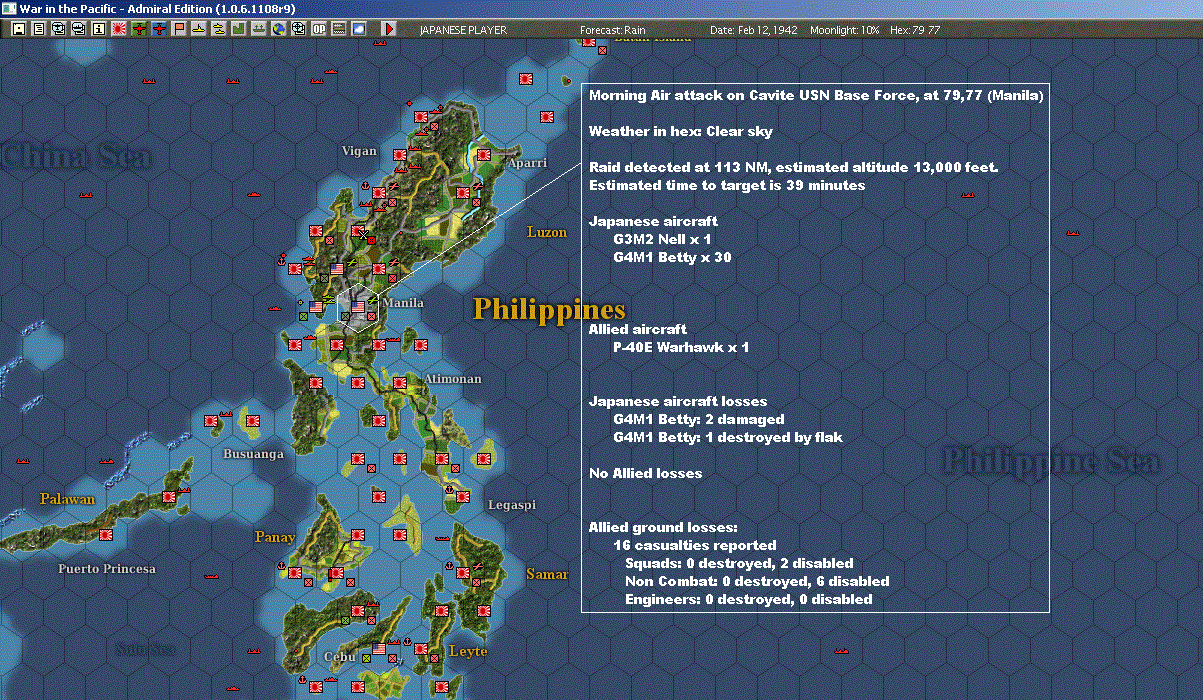The height and width of the screenshot is (700, 1203).
Task: Click the red play arrow to continue
Action: click(390, 30)
